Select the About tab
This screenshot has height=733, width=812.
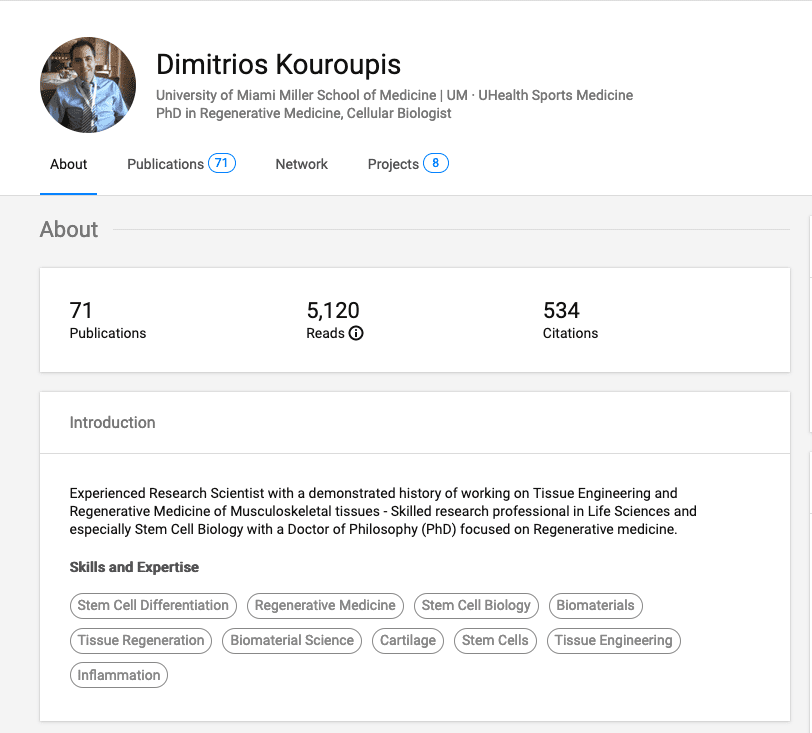click(x=68, y=164)
